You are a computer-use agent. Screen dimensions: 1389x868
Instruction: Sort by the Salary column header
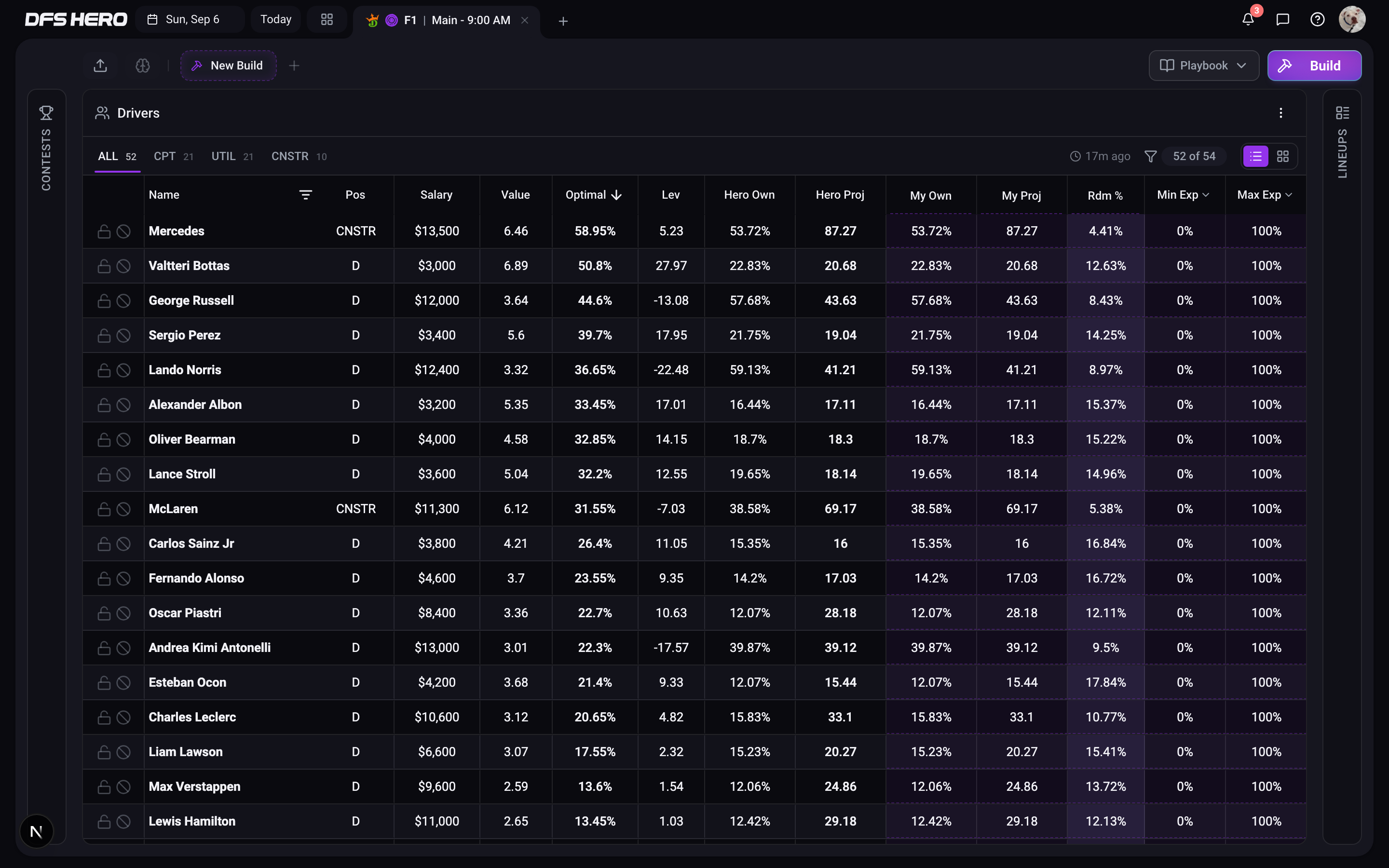click(436, 195)
